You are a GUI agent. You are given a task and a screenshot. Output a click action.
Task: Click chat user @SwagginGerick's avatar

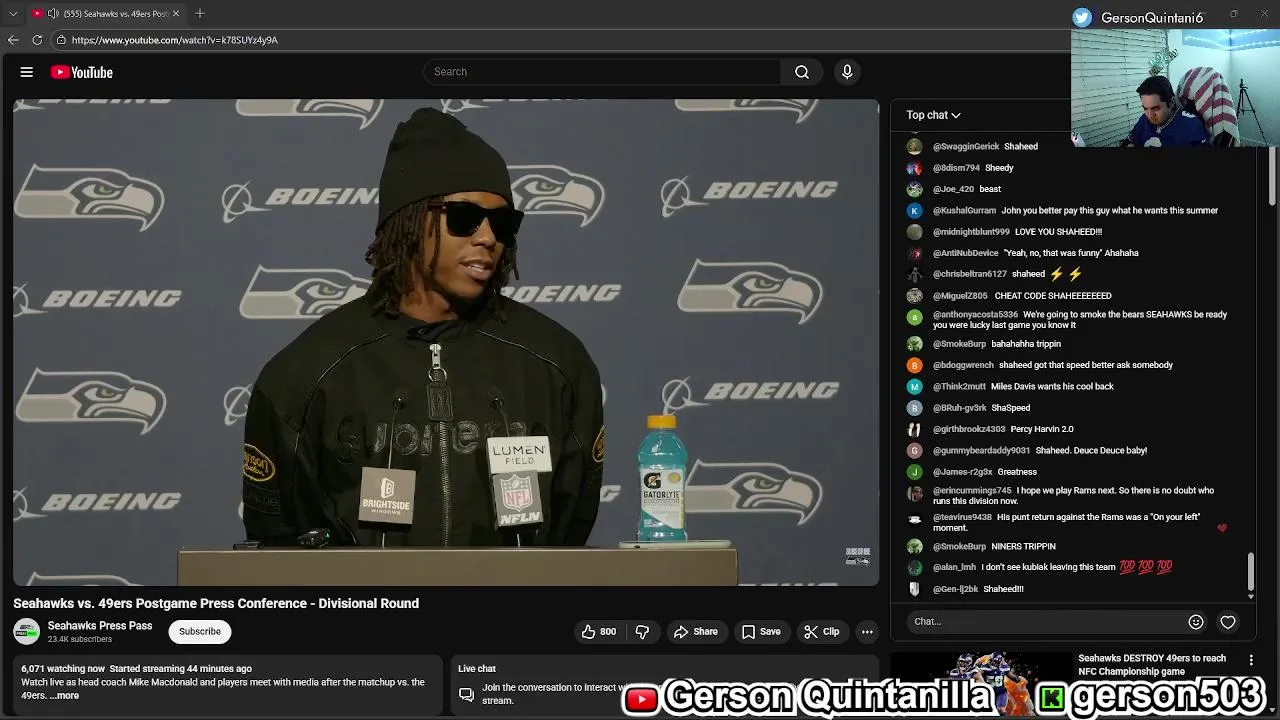tap(914, 146)
